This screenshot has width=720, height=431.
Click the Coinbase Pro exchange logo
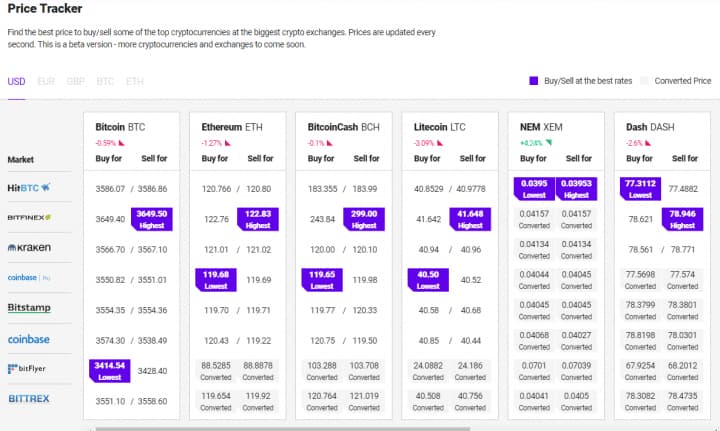[30, 278]
